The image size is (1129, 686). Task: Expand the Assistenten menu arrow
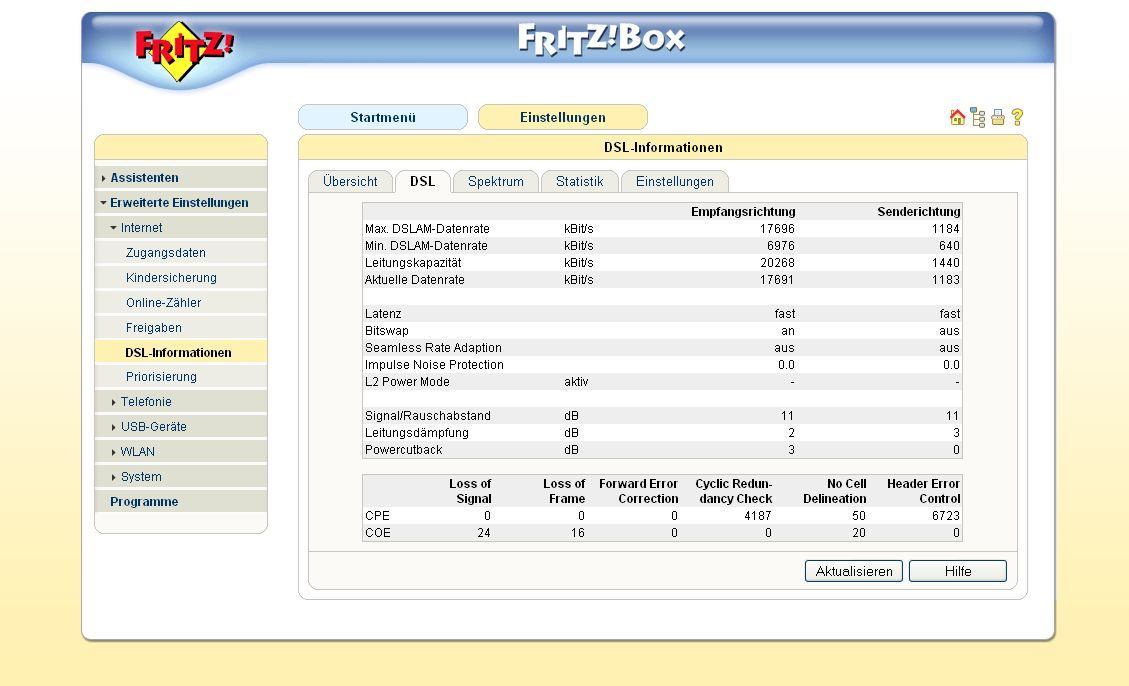104,178
